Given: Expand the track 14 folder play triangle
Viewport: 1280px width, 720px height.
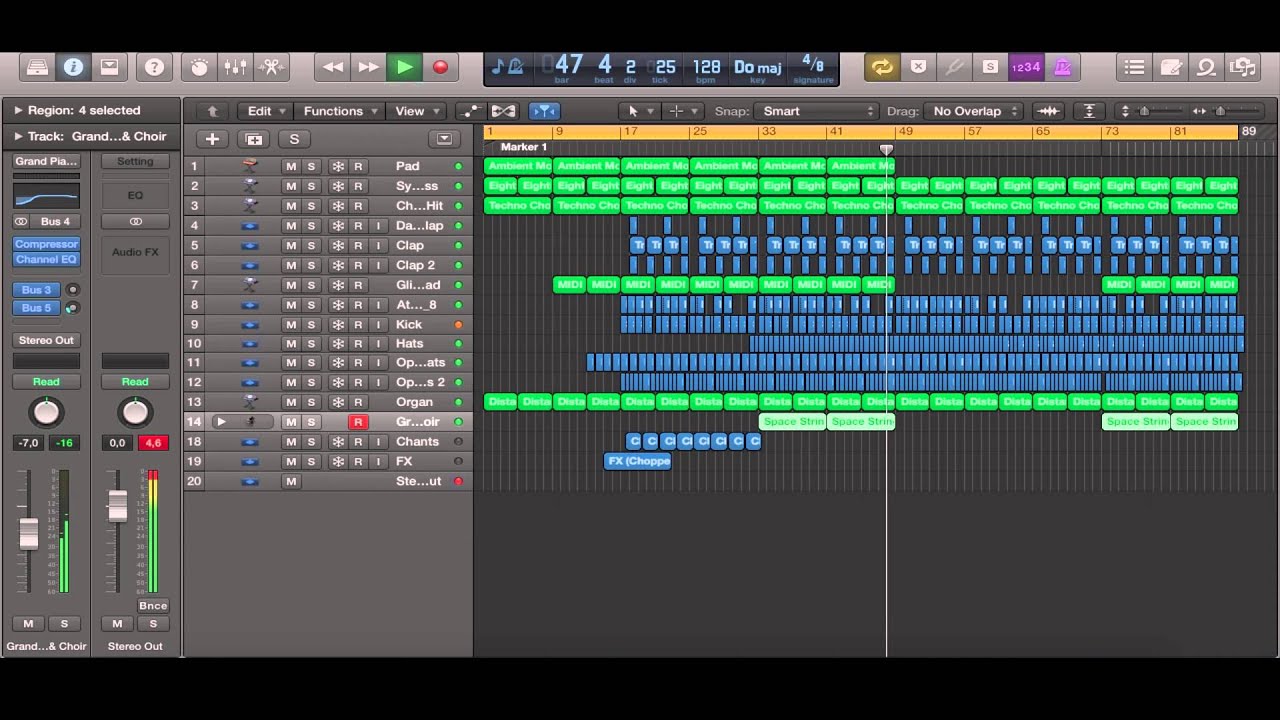Looking at the screenshot, I should point(221,422).
